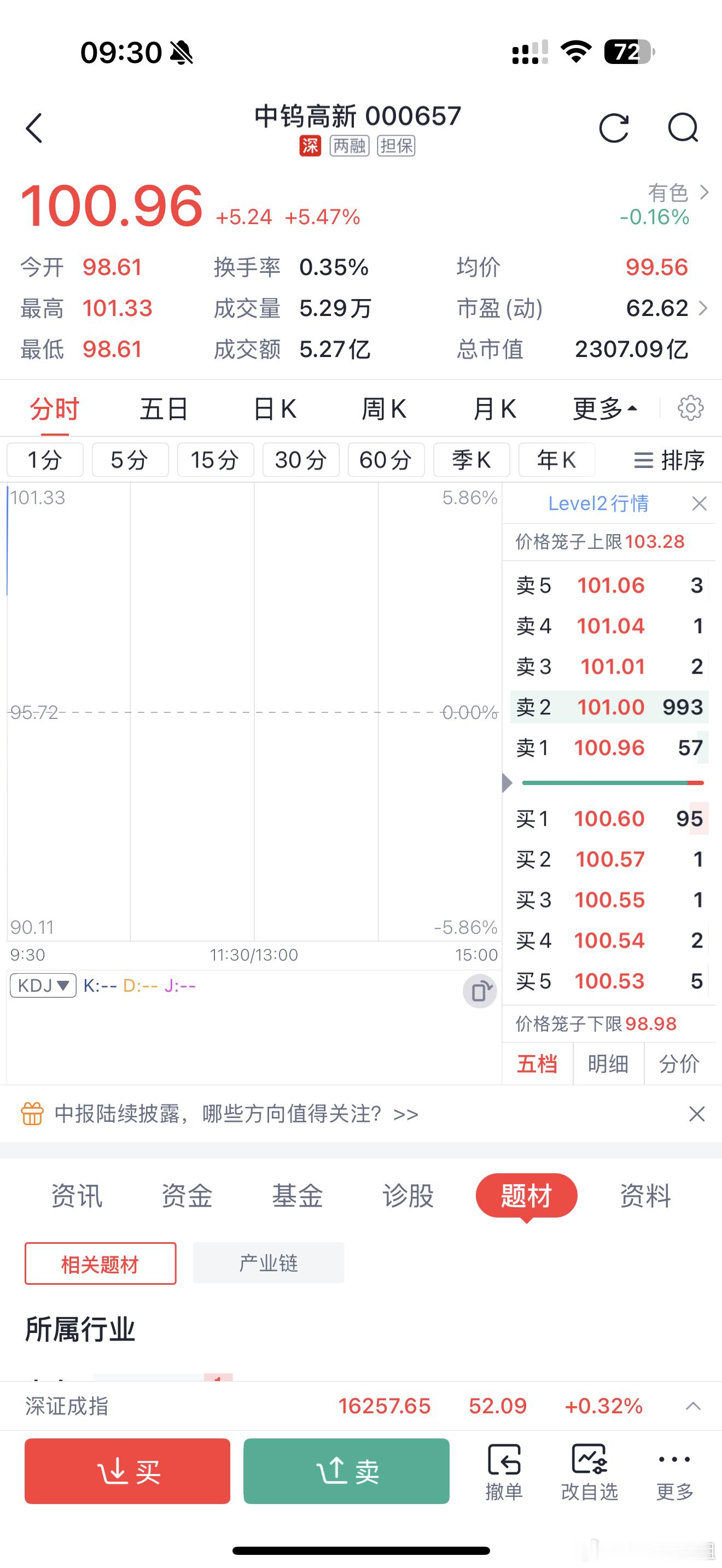Image resolution: width=722 pixels, height=1568 pixels.
Task: Tap the rotate chart landscape icon
Action: pos(480,992)
